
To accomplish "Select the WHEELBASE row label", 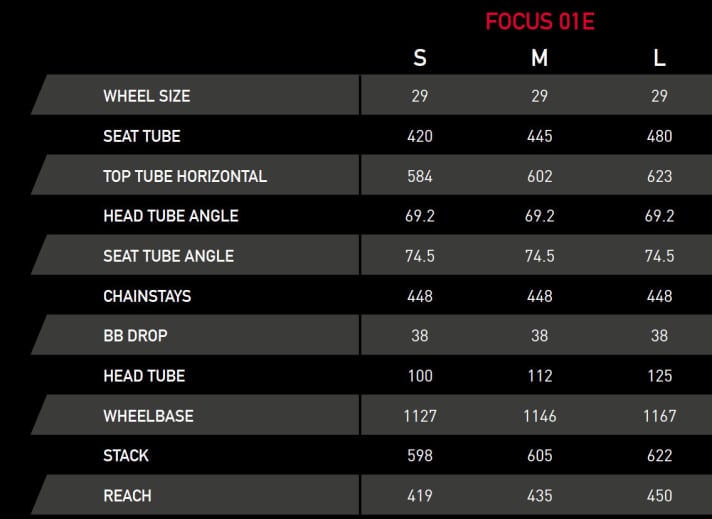I will (148, 415).
